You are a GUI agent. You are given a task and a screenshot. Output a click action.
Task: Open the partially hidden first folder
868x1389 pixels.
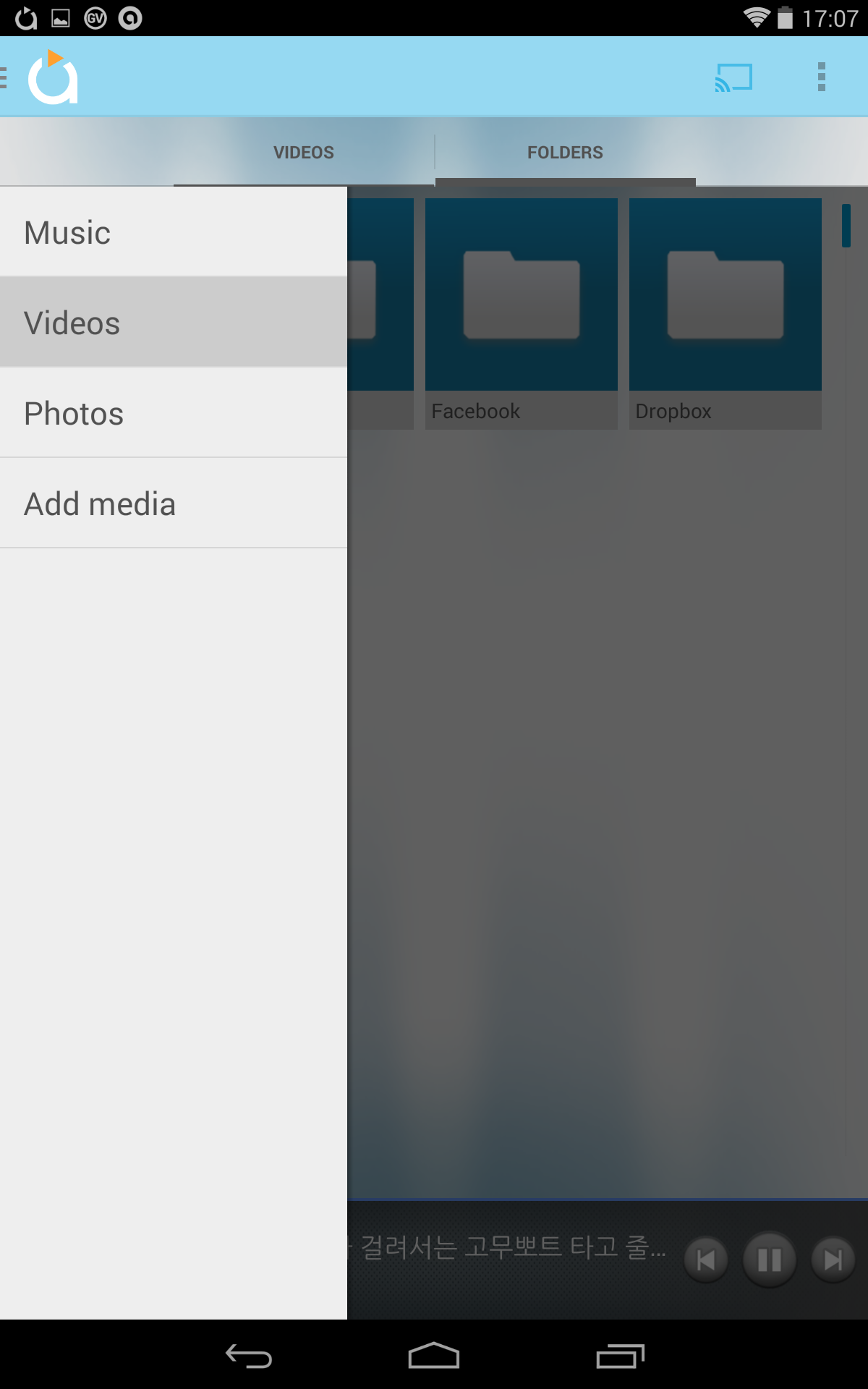point(380,314)
